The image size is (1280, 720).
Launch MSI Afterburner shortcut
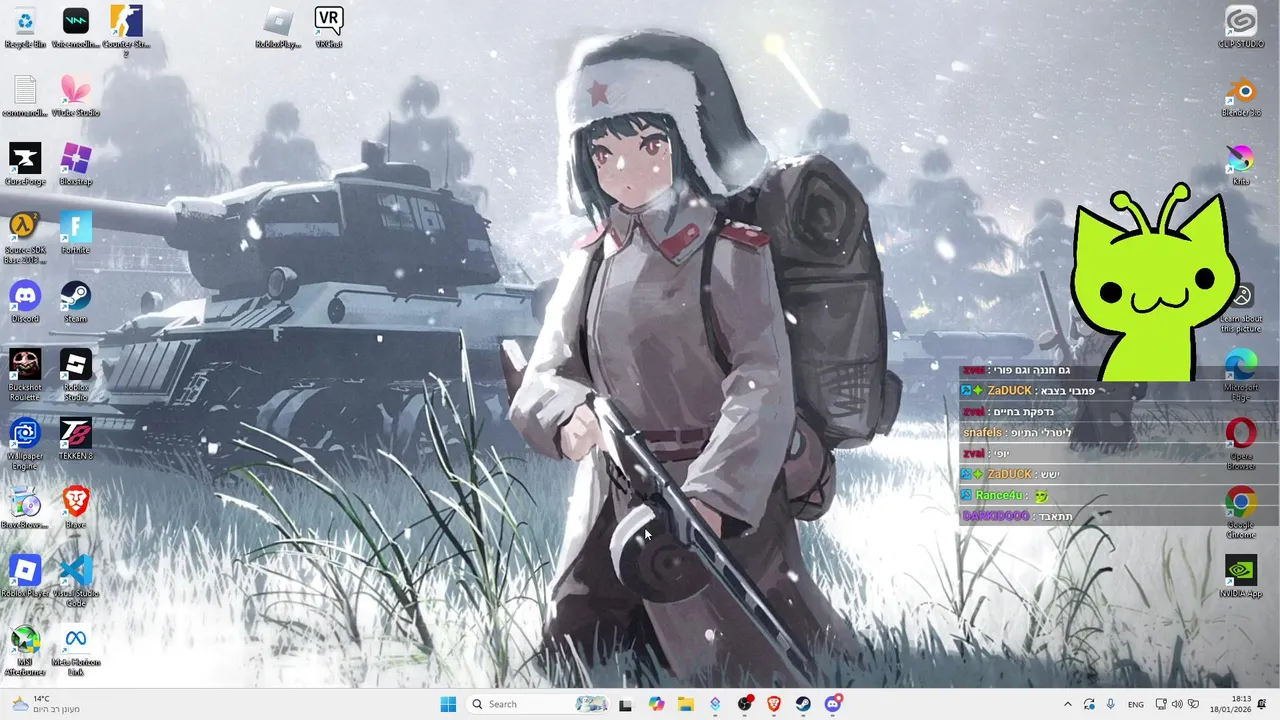(25, 650)
